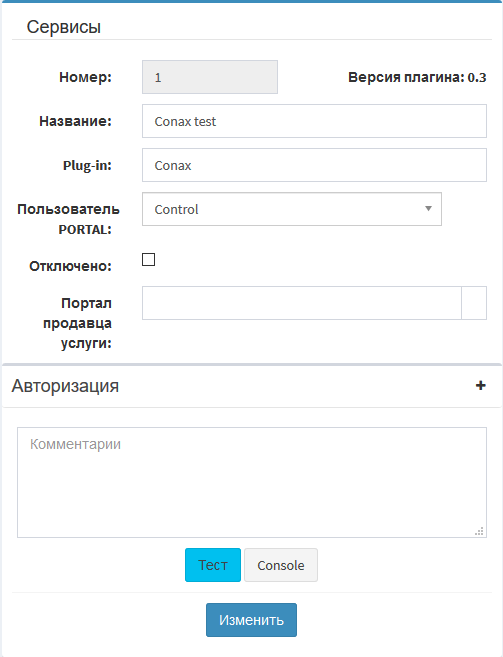Click into Портал продавца услуги input
The image size is (503, 657).
[301, 303]
